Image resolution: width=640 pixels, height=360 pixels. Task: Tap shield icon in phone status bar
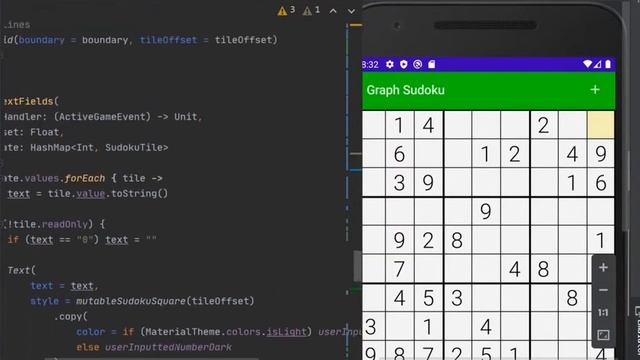404,64
